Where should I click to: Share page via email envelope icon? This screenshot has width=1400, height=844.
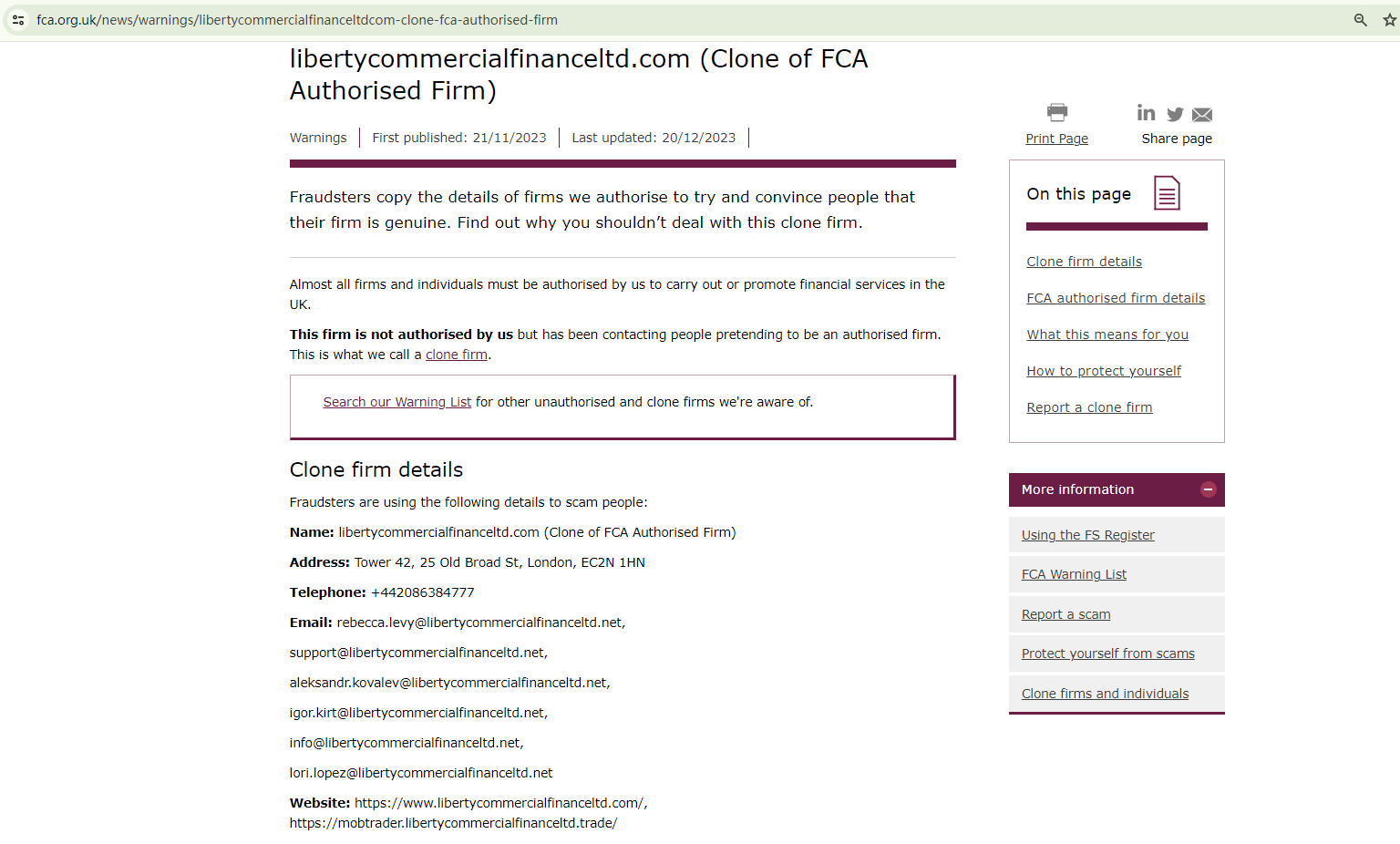click(x=1202, y=115)
